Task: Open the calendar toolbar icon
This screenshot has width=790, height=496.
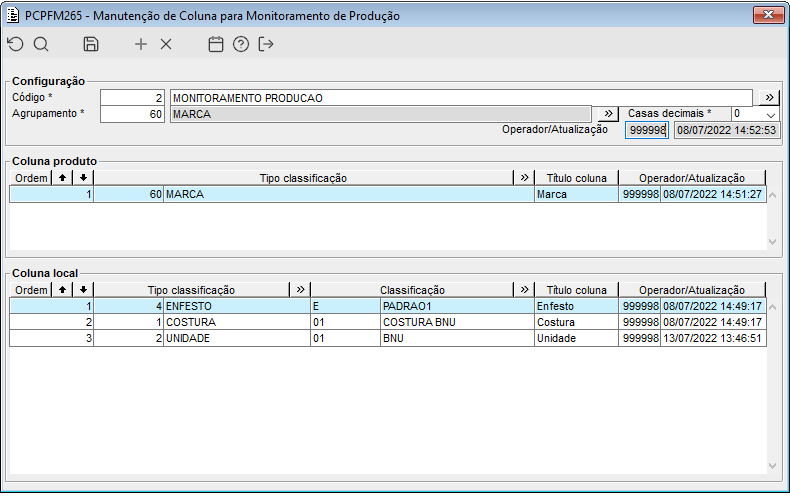Action: 216,44
